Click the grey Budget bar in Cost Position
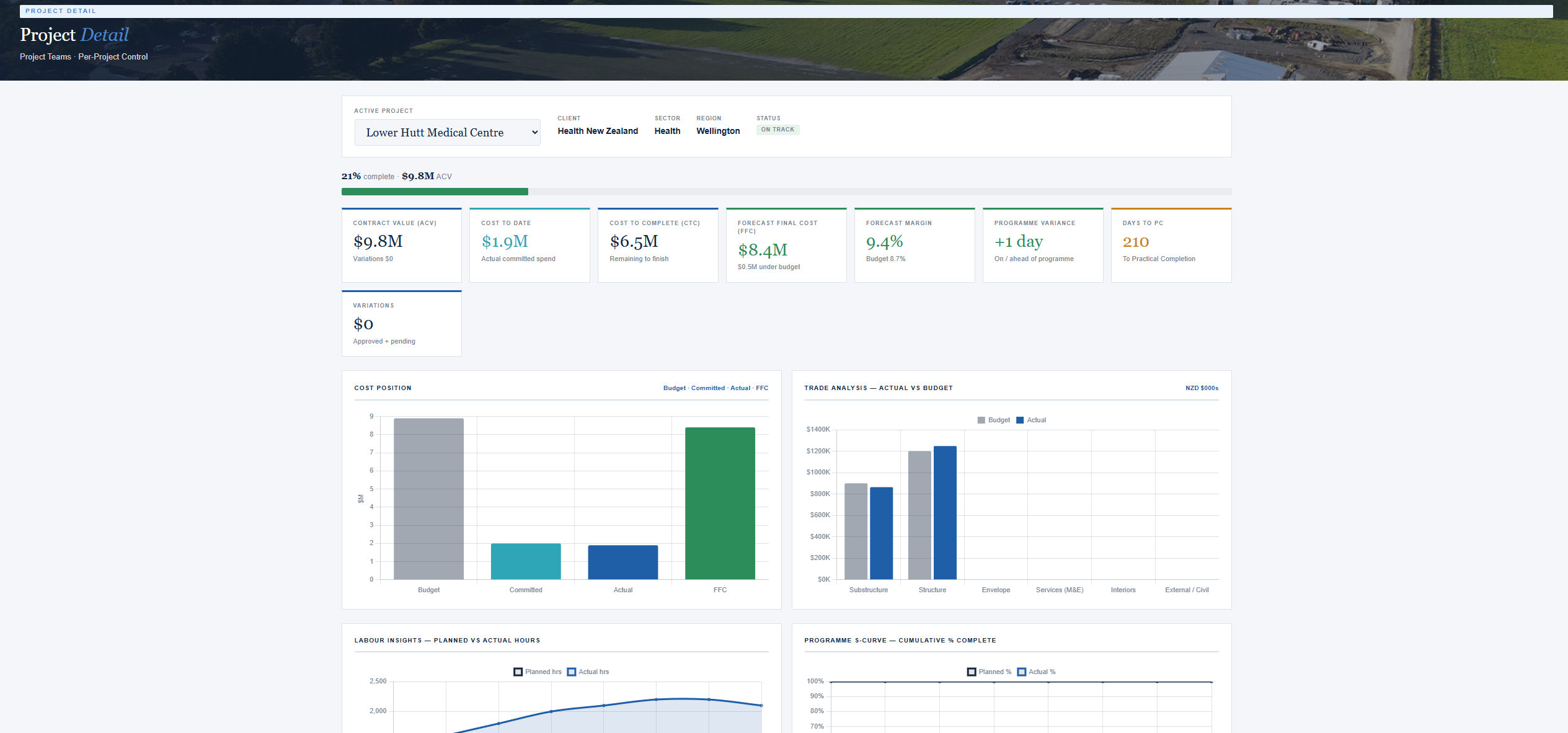This screenshot has width=1568, height=733. coord(428,499)
